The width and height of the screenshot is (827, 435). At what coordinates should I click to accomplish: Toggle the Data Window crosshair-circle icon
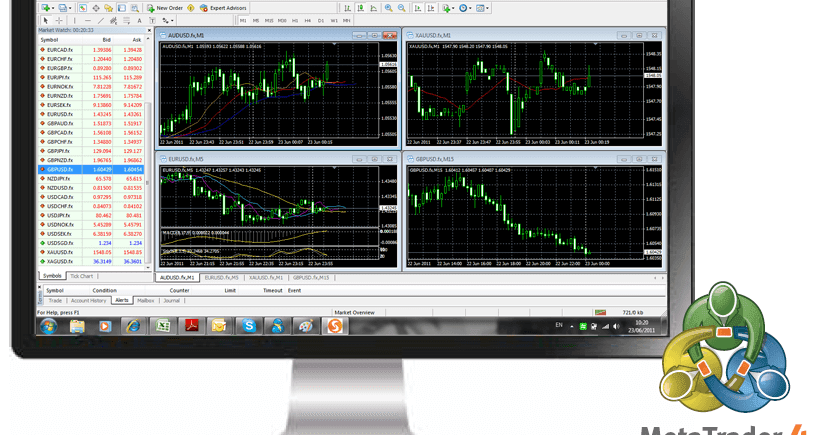(96, 8)
